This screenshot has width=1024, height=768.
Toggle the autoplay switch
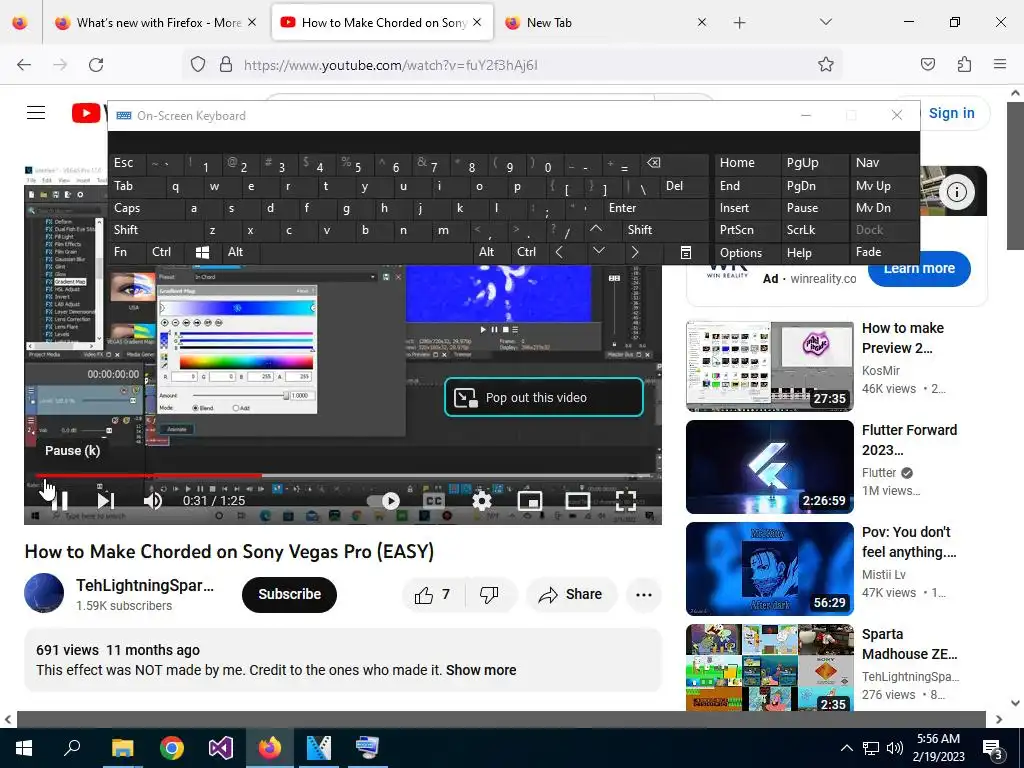(383, 501)
